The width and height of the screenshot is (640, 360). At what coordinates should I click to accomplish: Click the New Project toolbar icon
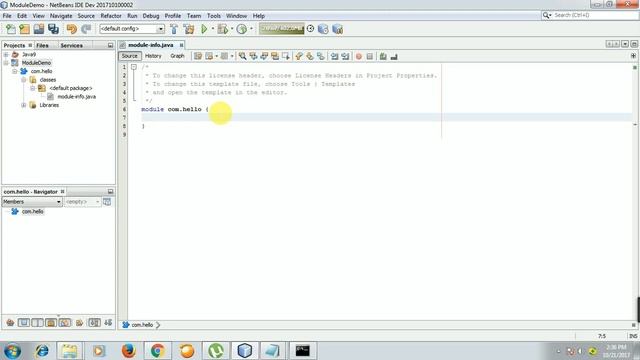click(x=25, y=29)
